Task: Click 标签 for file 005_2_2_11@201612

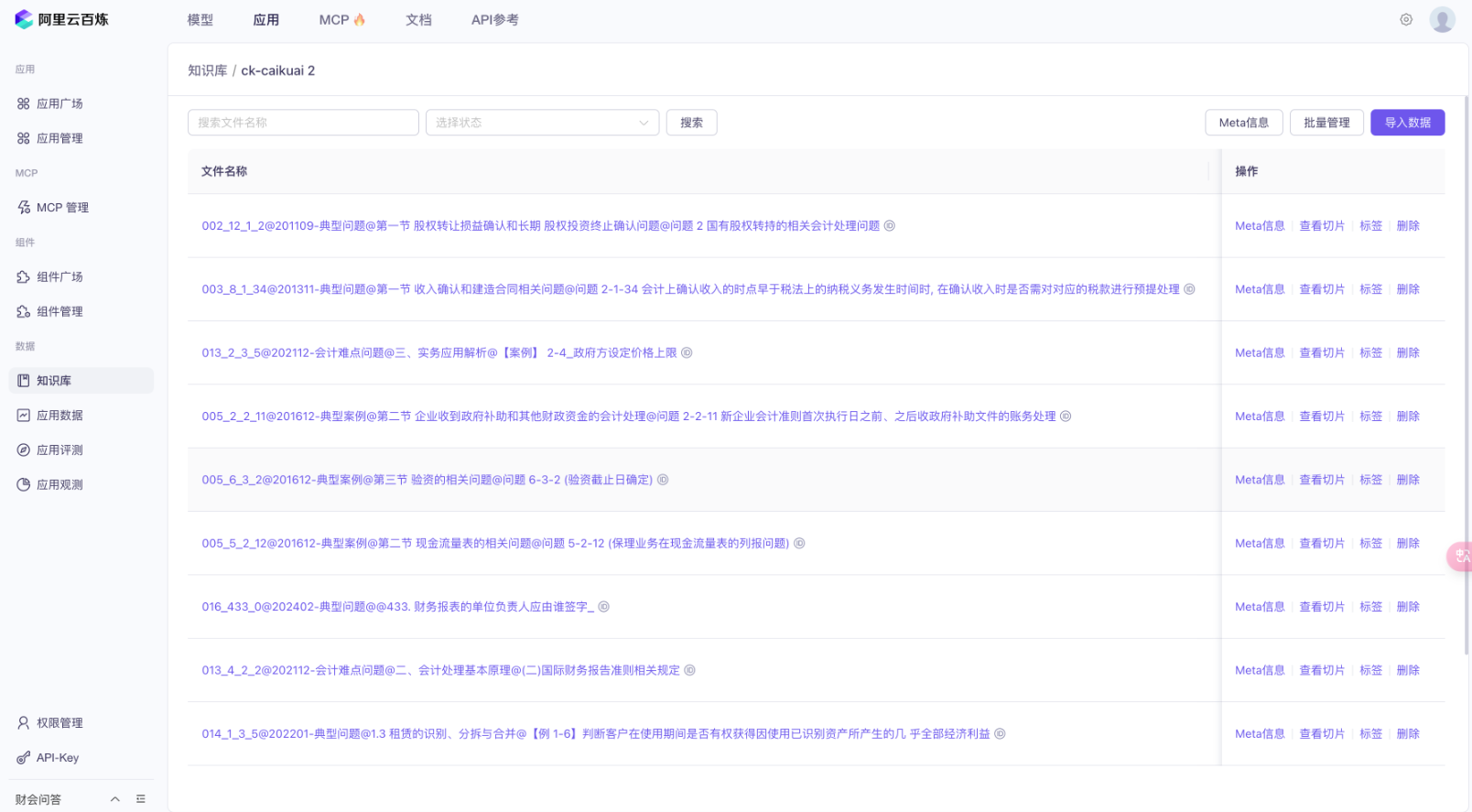Action: coord(1370,417)
